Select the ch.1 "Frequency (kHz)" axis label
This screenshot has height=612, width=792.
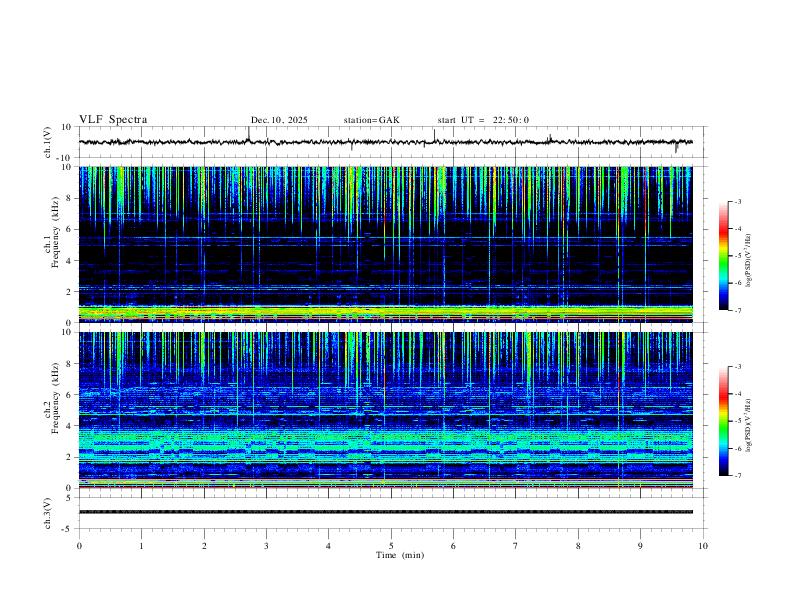56,233
